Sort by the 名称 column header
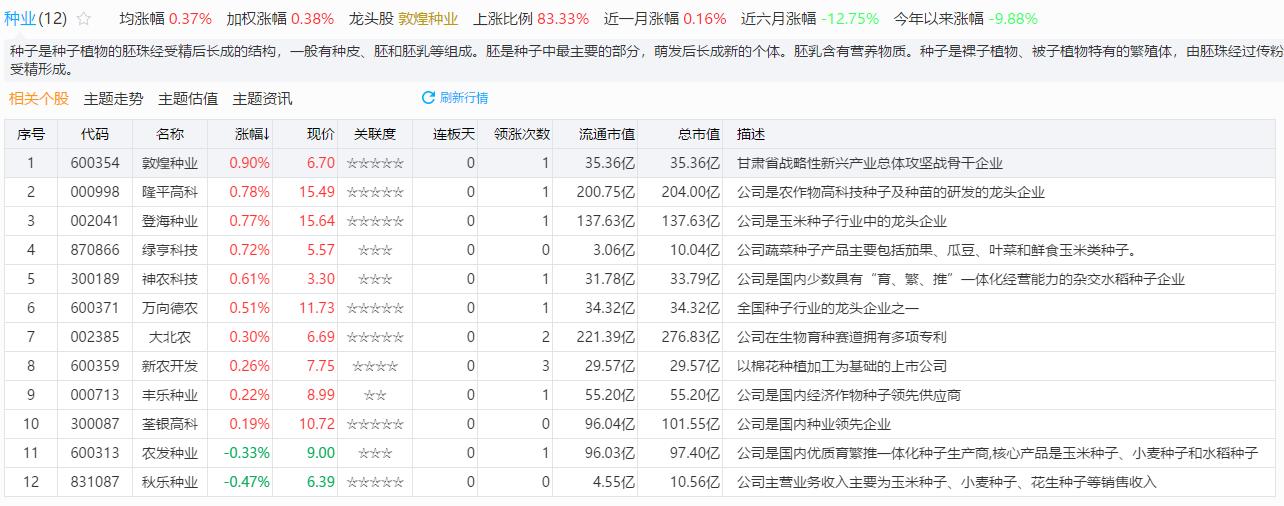 [171, 134]
